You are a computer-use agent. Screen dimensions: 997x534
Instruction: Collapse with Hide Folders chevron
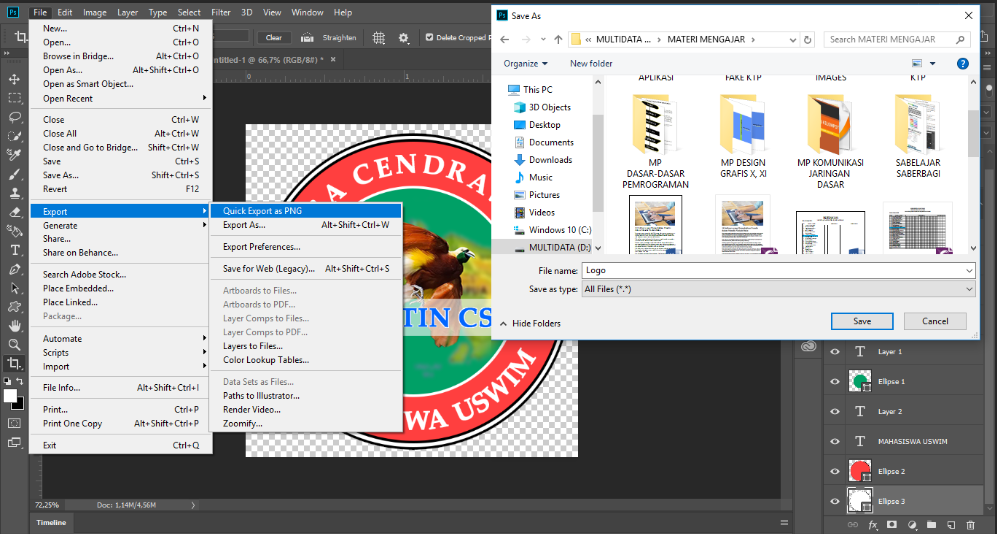(503, 324)
